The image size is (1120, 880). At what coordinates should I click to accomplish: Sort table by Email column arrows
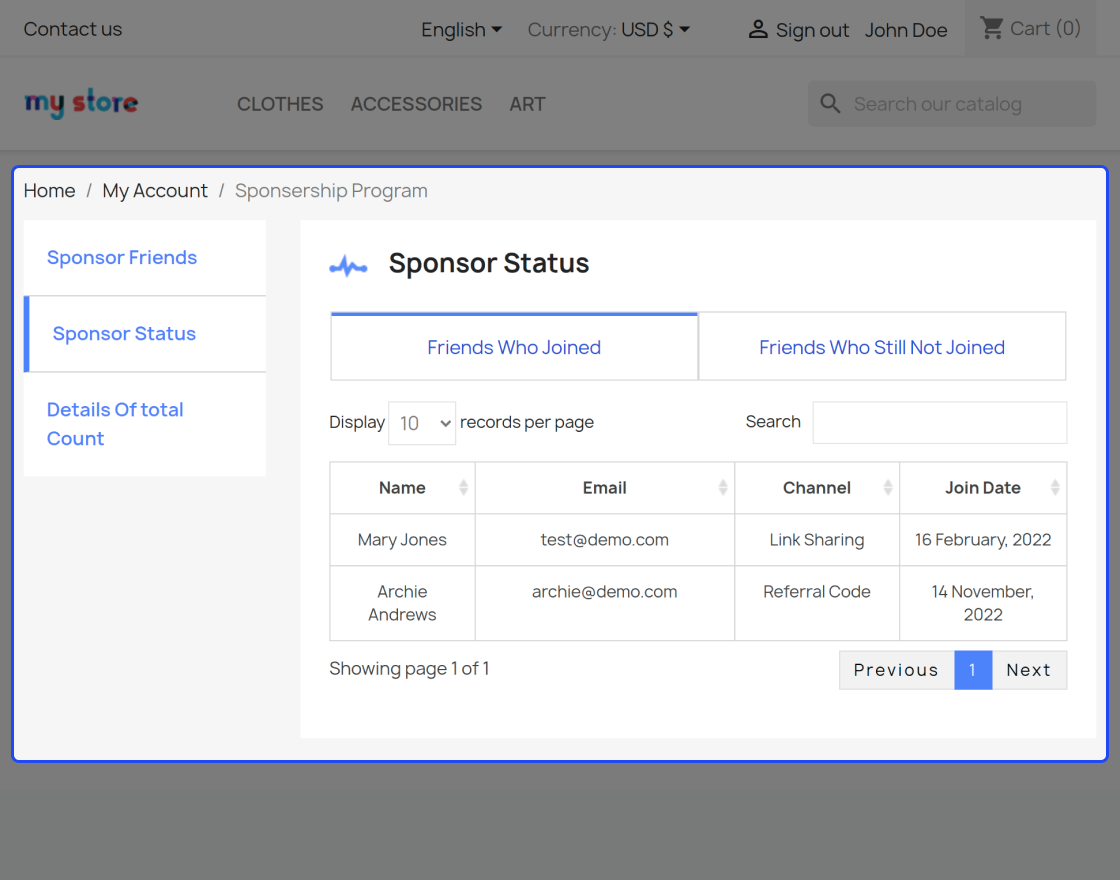(x=723, y=488)
